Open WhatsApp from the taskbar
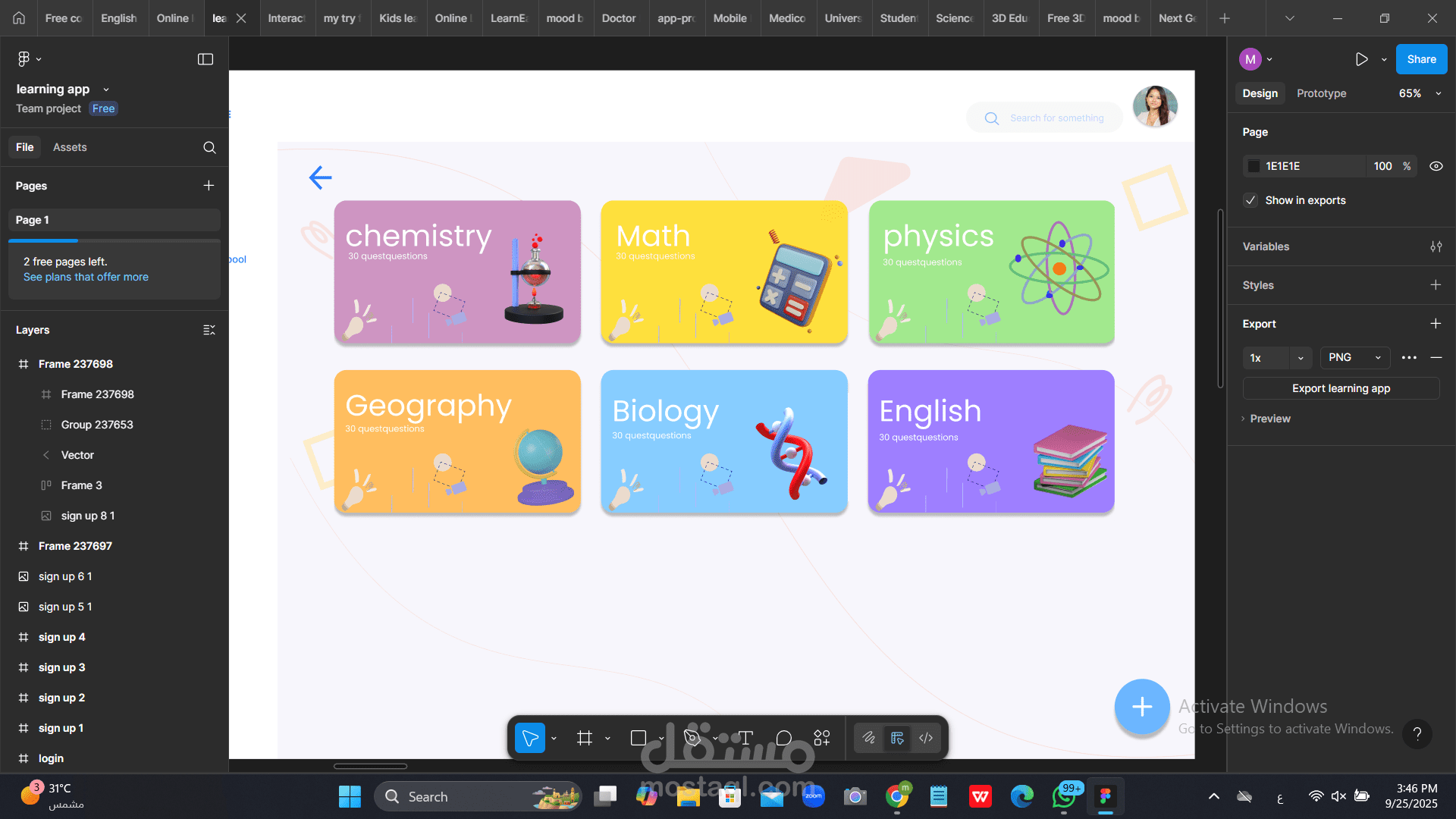The width and height of the screenshot is (1456, 819). pos(1064,796)
